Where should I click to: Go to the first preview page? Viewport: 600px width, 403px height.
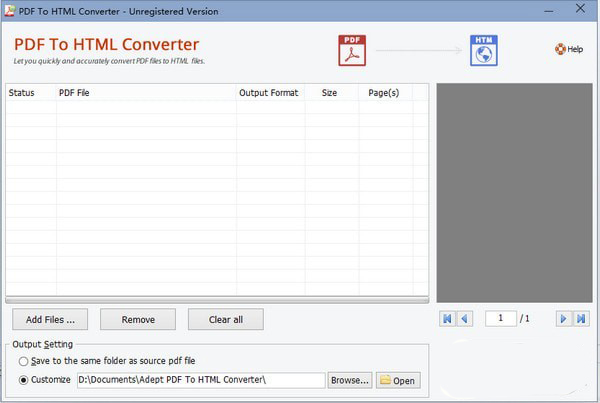447,319
